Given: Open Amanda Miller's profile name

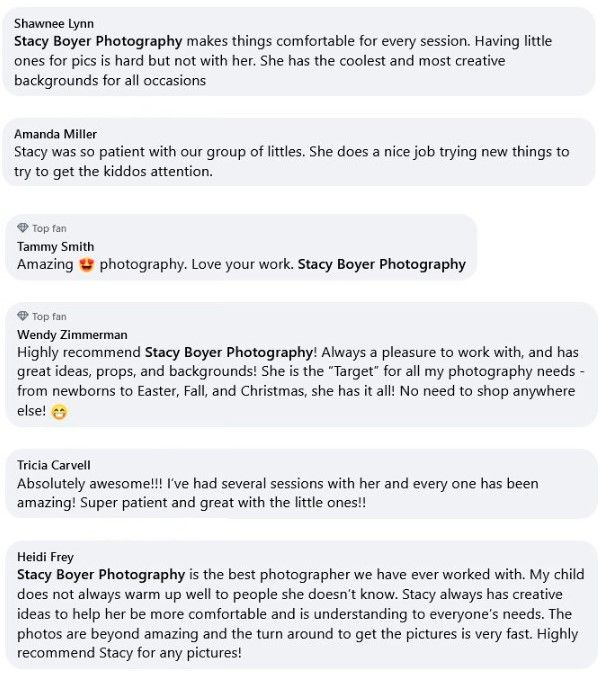Looking at the screenshot, I should point(55,134).
